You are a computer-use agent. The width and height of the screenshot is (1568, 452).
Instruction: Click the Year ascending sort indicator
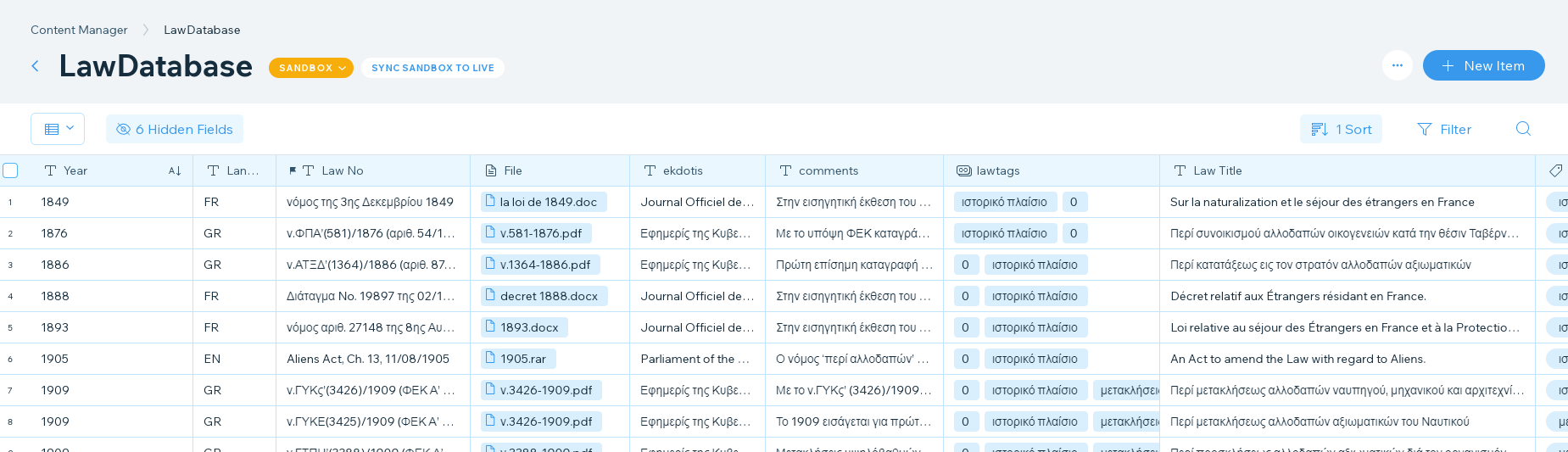click(175, 170)
